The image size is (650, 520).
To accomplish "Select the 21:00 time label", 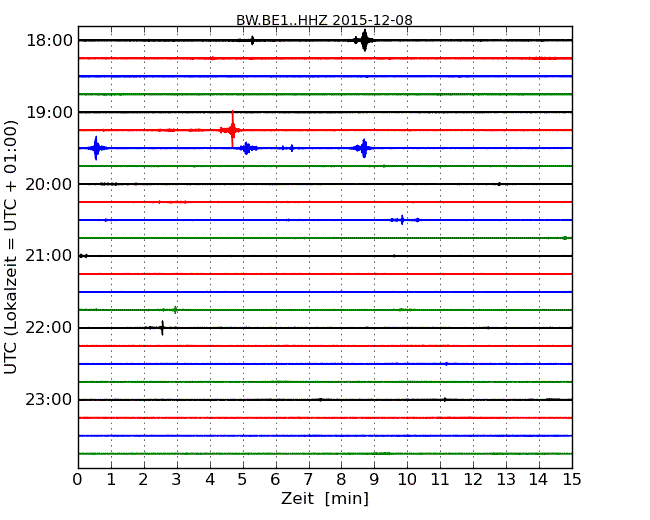I will coord(49,256).
